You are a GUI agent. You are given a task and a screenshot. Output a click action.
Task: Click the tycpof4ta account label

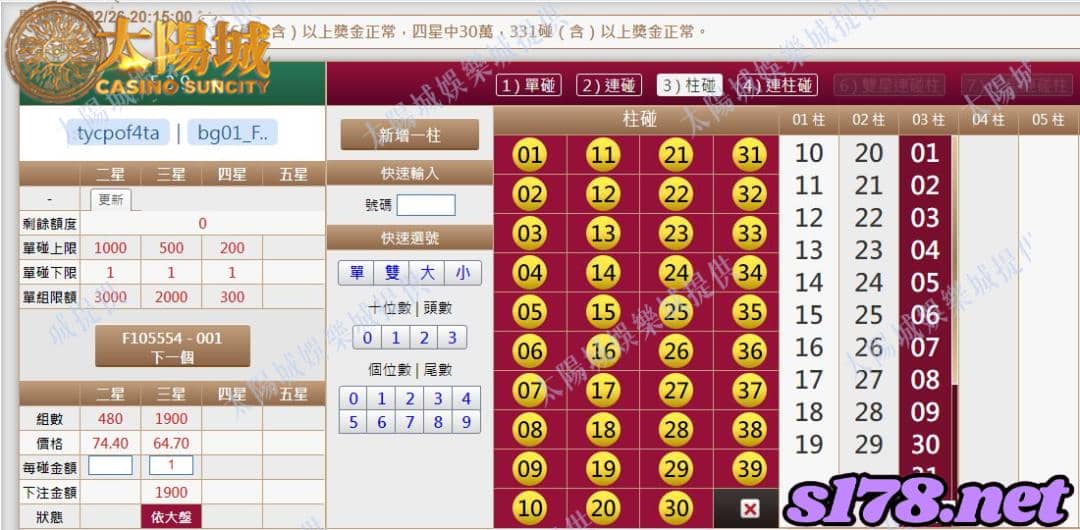(118, 133)
